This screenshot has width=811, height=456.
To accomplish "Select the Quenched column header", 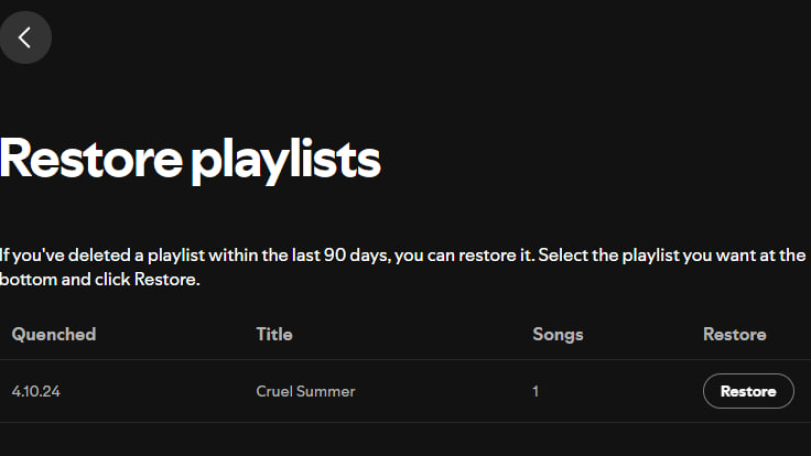I will pyautogui.click(x=54, y=335).
